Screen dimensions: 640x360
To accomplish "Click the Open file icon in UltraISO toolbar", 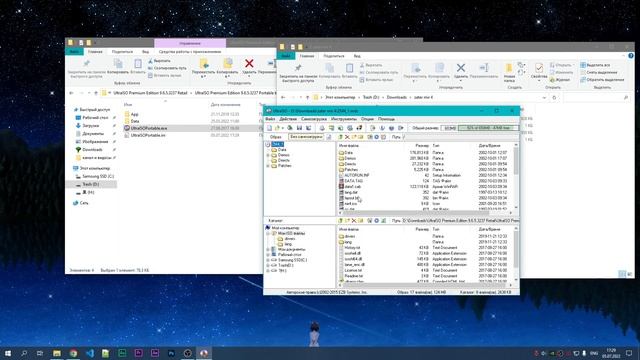I will 277,128.
